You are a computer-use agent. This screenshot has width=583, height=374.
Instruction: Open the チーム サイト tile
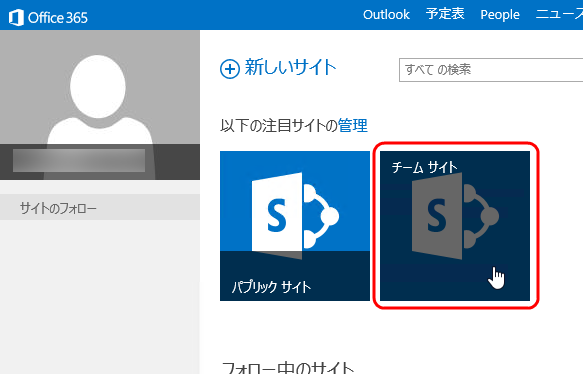click(455, 226)
